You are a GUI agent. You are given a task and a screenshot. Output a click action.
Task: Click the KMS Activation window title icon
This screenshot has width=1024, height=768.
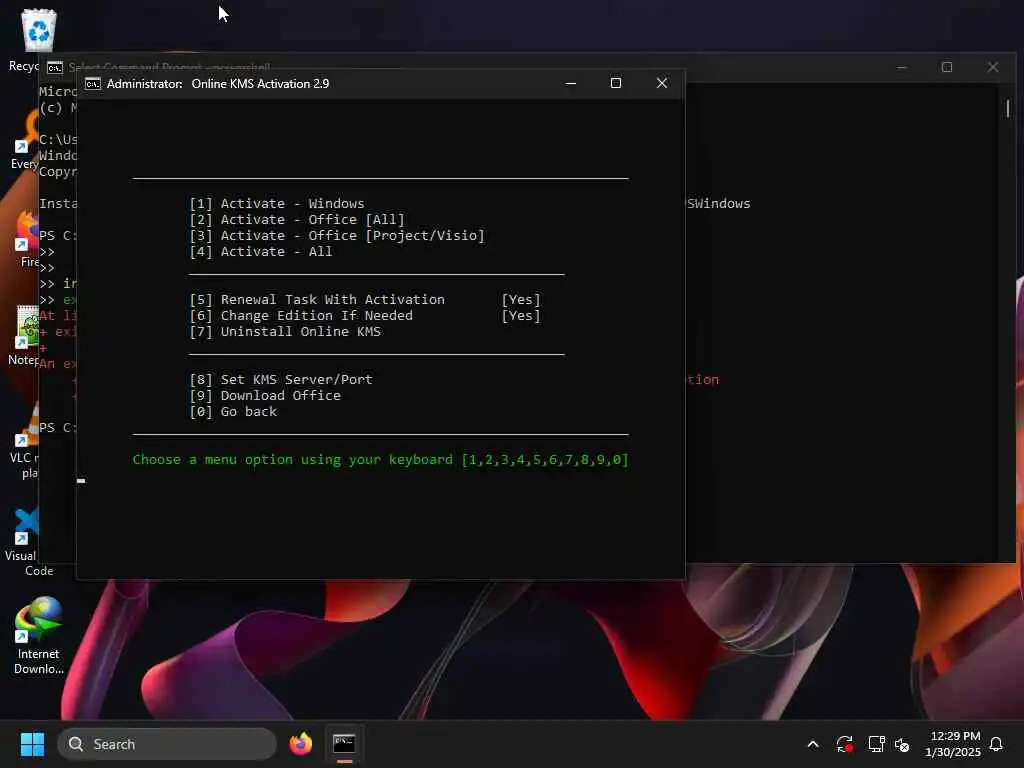[x=93, y=84]
